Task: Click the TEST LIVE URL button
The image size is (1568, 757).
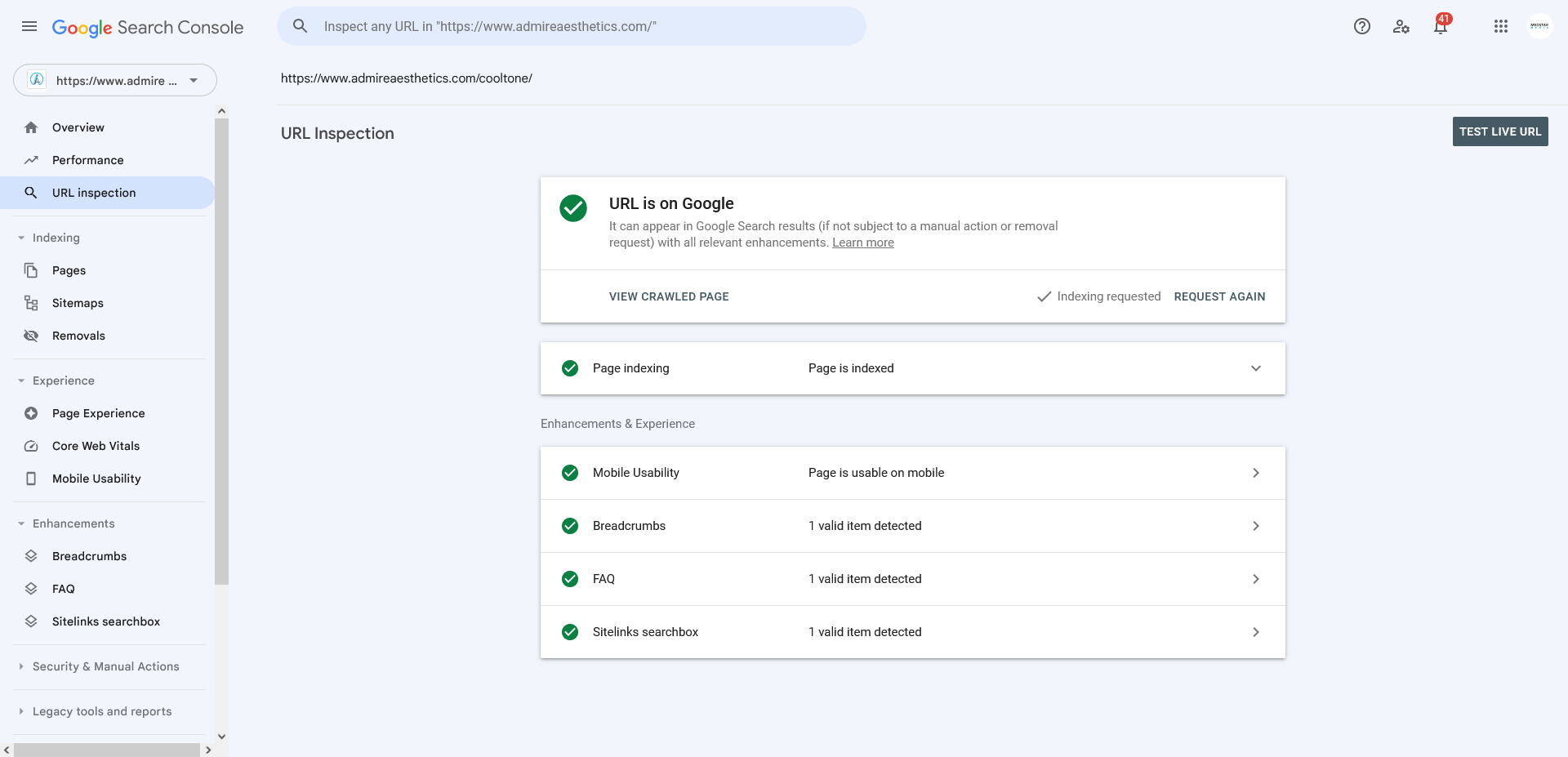Action: pyautogui.click(x=1500, y=131)
